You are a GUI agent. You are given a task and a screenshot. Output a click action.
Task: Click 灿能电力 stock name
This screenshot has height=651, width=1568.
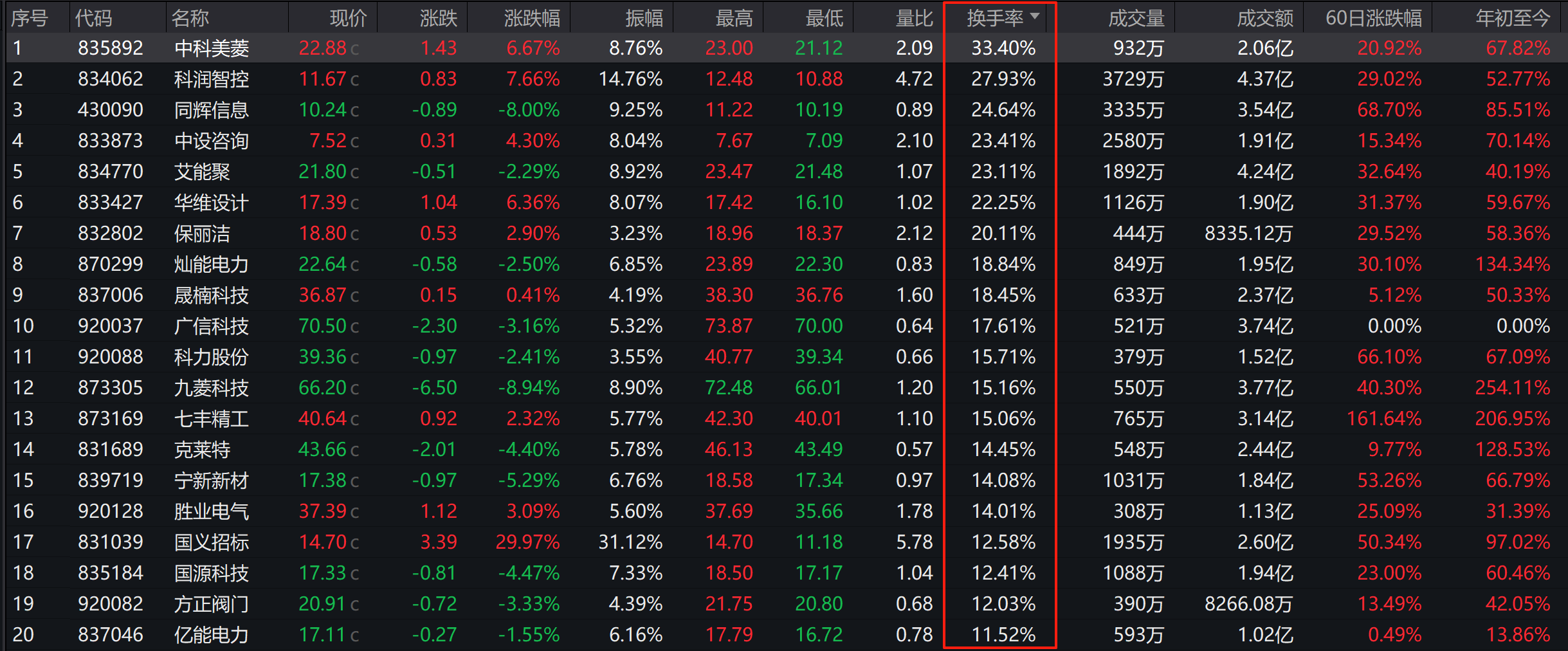click(x=212, y=264)
